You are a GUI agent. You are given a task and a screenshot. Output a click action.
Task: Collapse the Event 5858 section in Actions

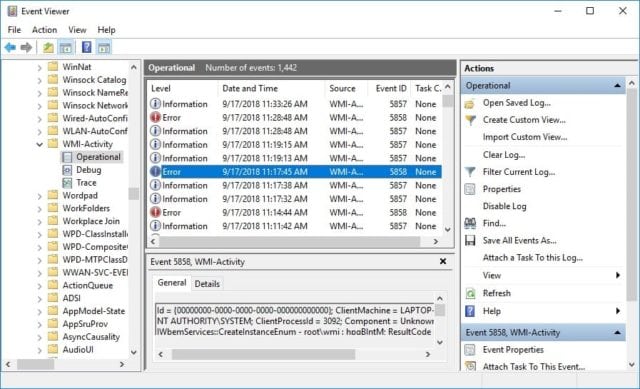[617, 333]
